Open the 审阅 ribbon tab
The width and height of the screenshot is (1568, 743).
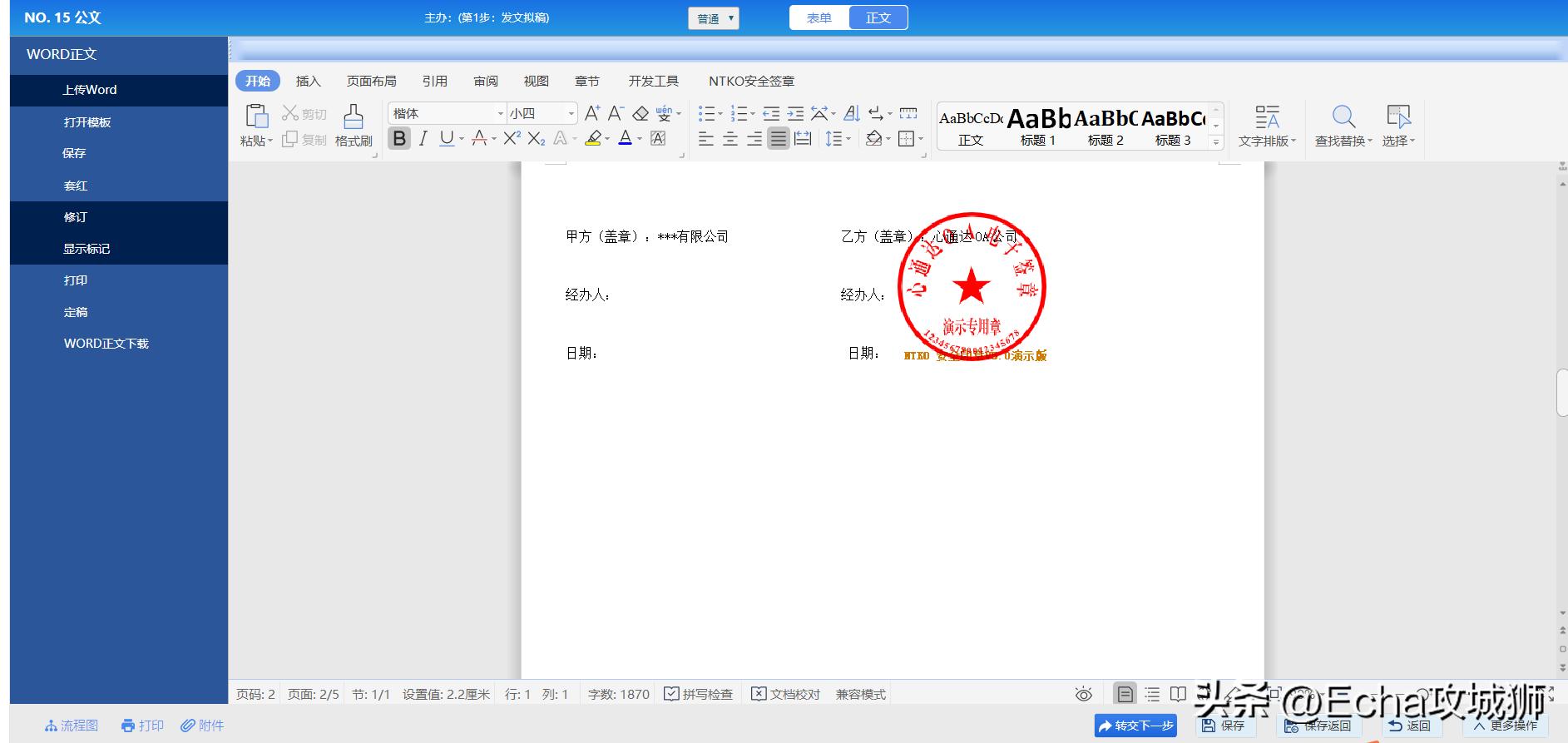pyautogui.click(x=486, y=81)
